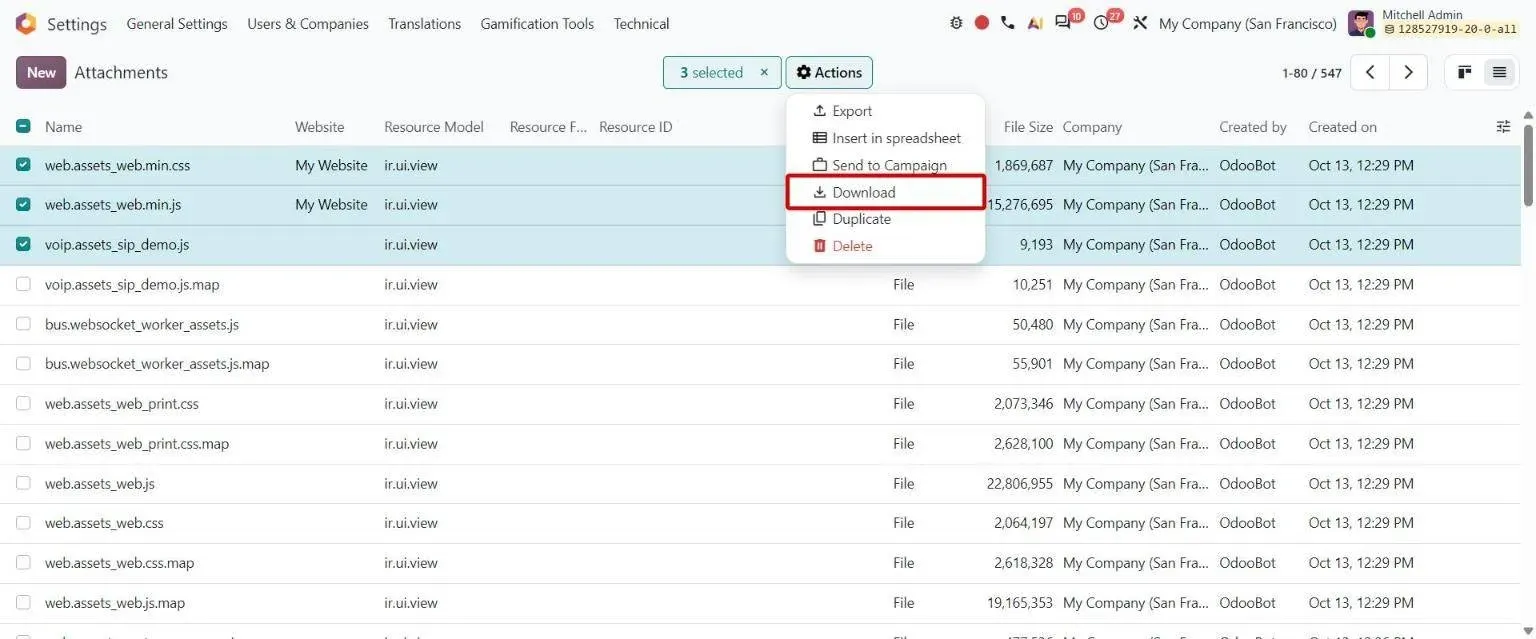Screen dimensions: 1536x639
Task: Sort by the Resource Model column header
Action: tap(434, 127)
